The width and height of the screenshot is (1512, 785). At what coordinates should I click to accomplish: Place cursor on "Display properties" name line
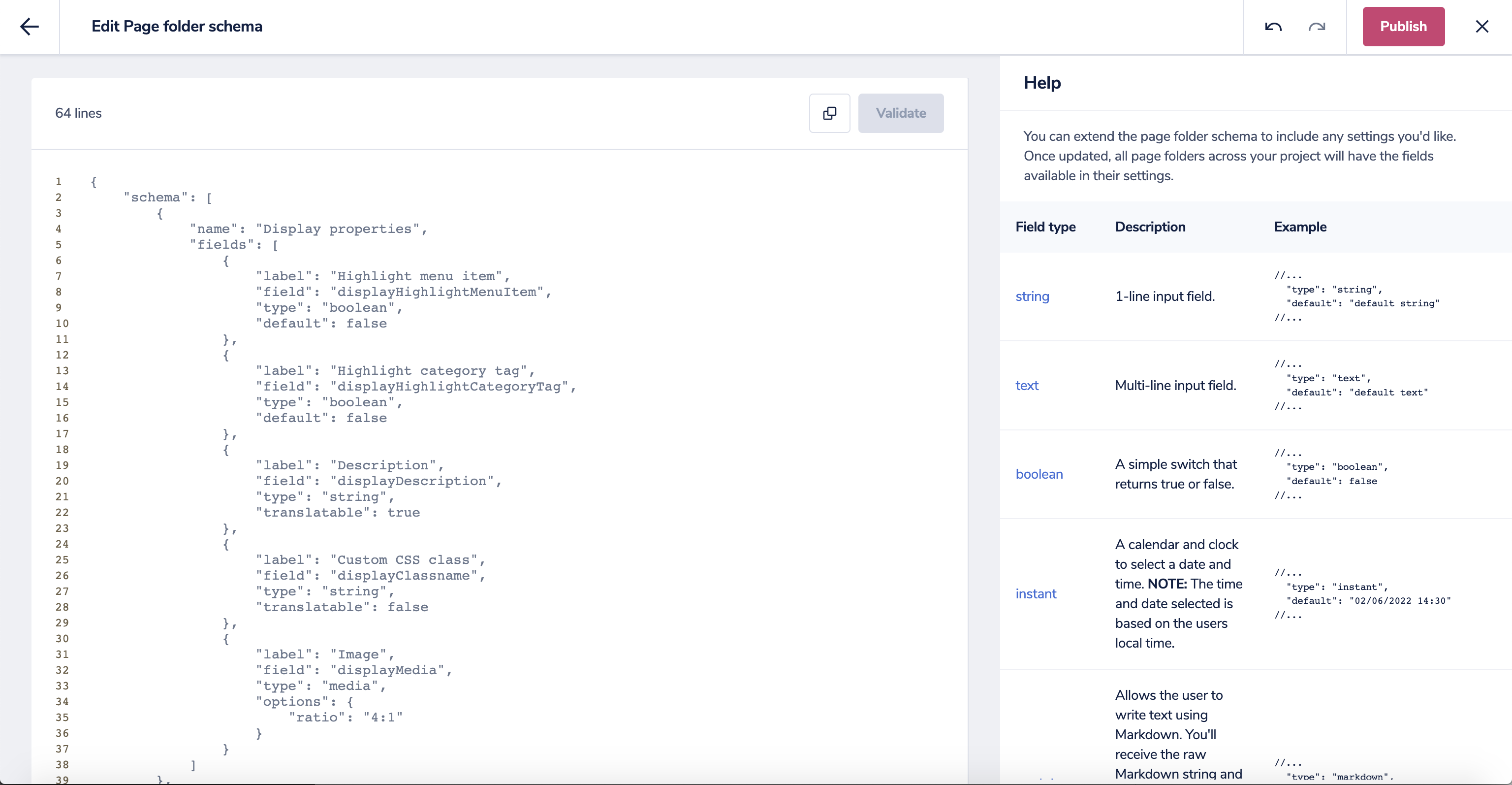[308, 229]
